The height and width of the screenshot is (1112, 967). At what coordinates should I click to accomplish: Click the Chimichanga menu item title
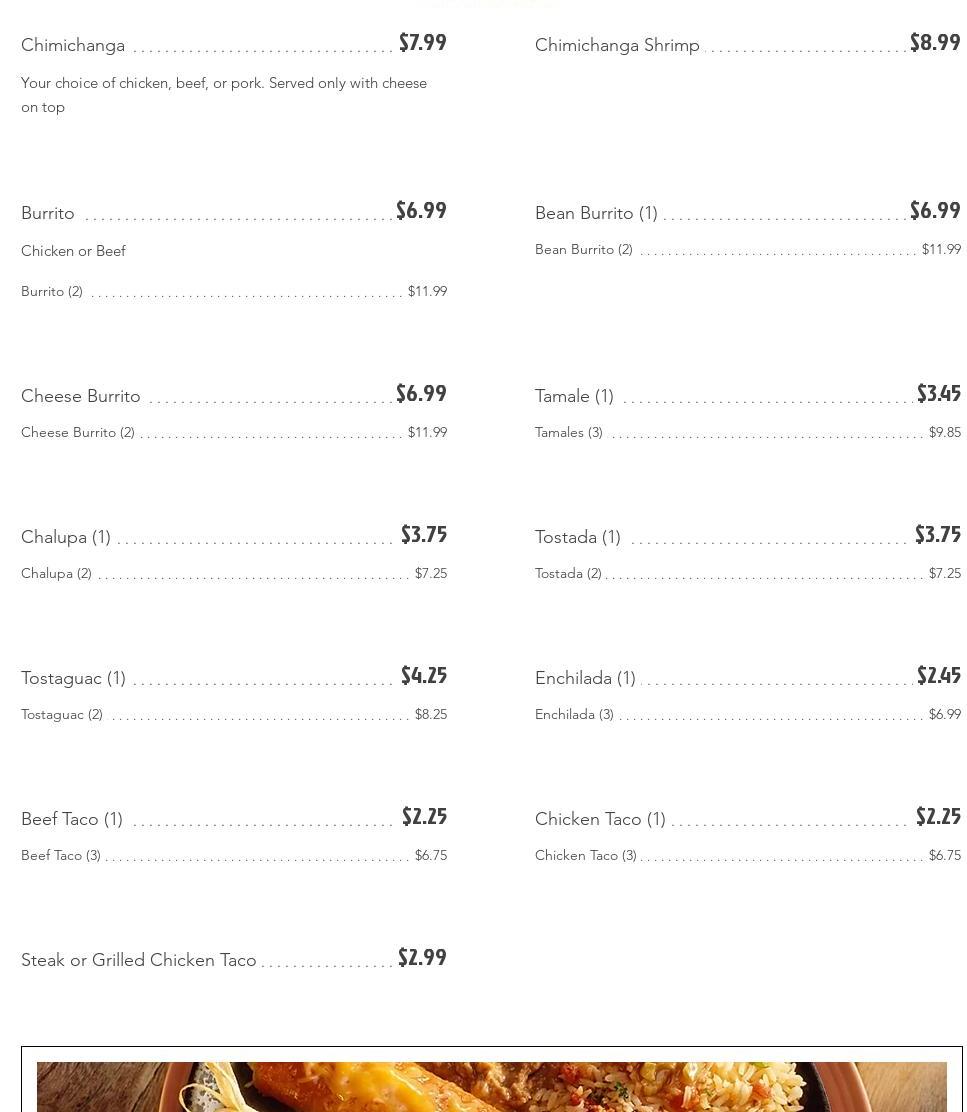click(x=73, y=45)
